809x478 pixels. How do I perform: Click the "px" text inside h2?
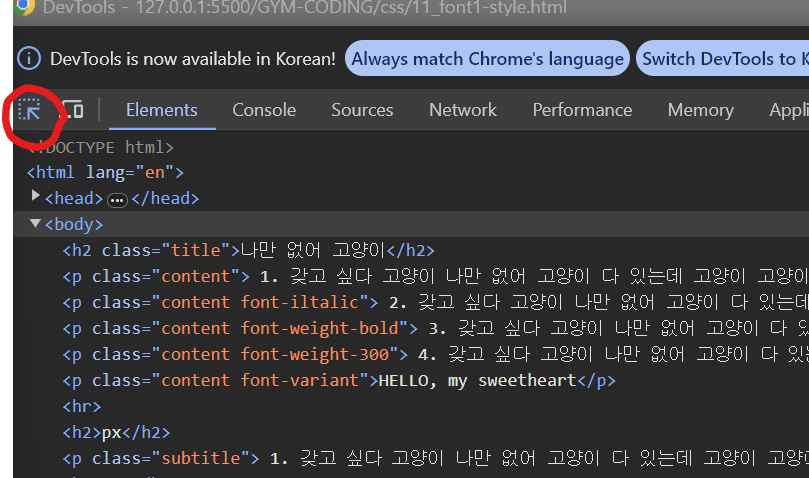point(111,433)
